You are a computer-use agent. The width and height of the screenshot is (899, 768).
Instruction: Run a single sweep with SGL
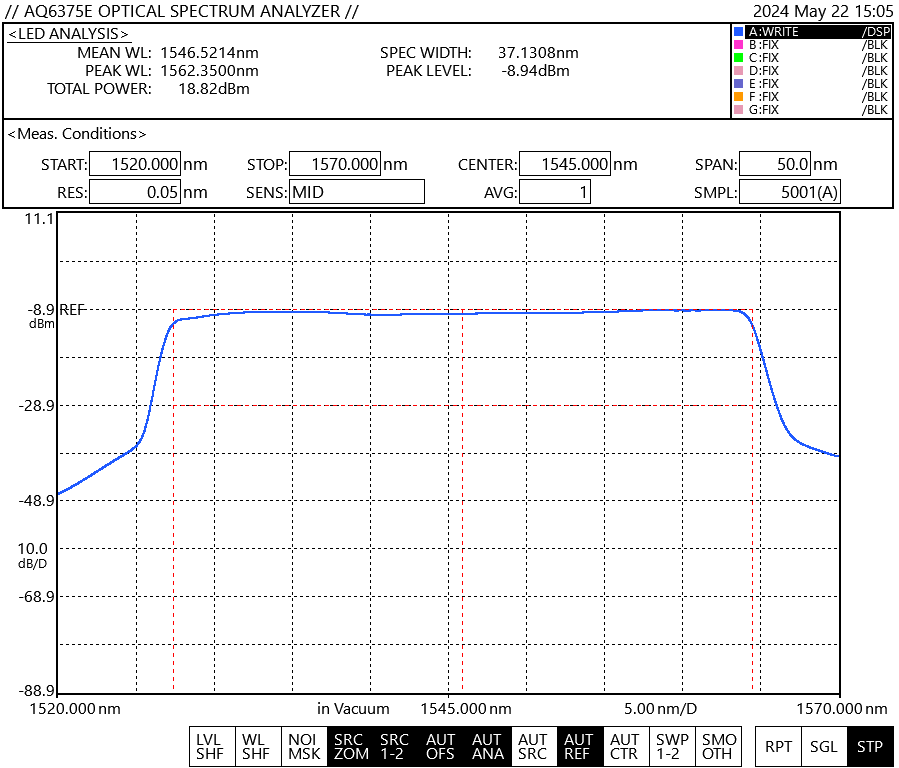pos(824,746)
